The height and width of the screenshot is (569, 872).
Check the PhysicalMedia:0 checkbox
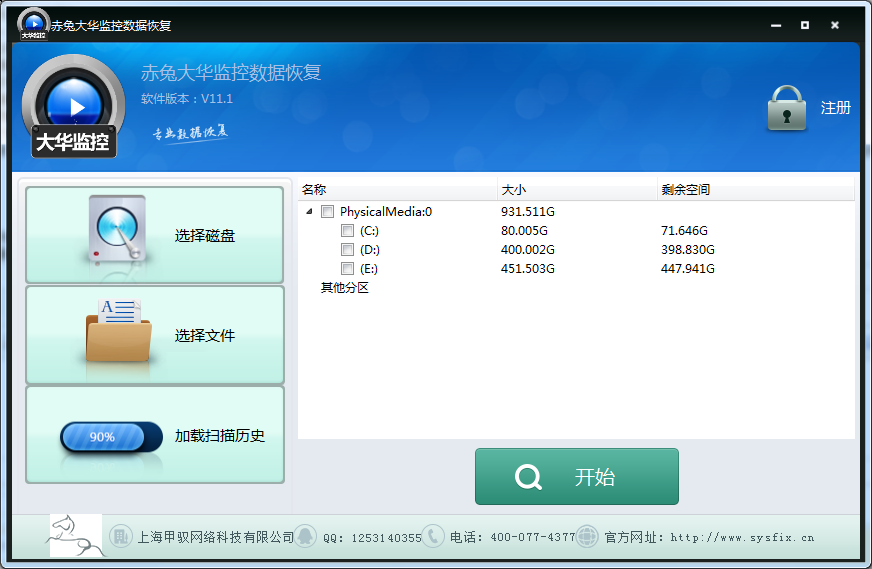click(327, 212)
